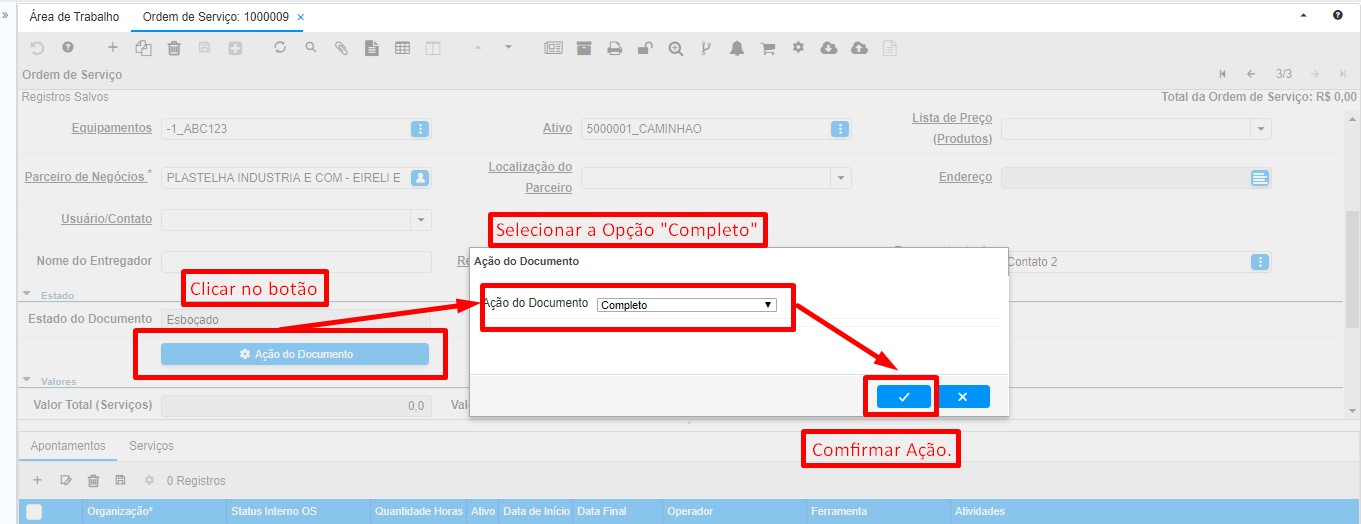Expand the Usuário/Contato dropdown
Image resolution: width=1361 pixels, height=524 pixels.
[421, 220]
